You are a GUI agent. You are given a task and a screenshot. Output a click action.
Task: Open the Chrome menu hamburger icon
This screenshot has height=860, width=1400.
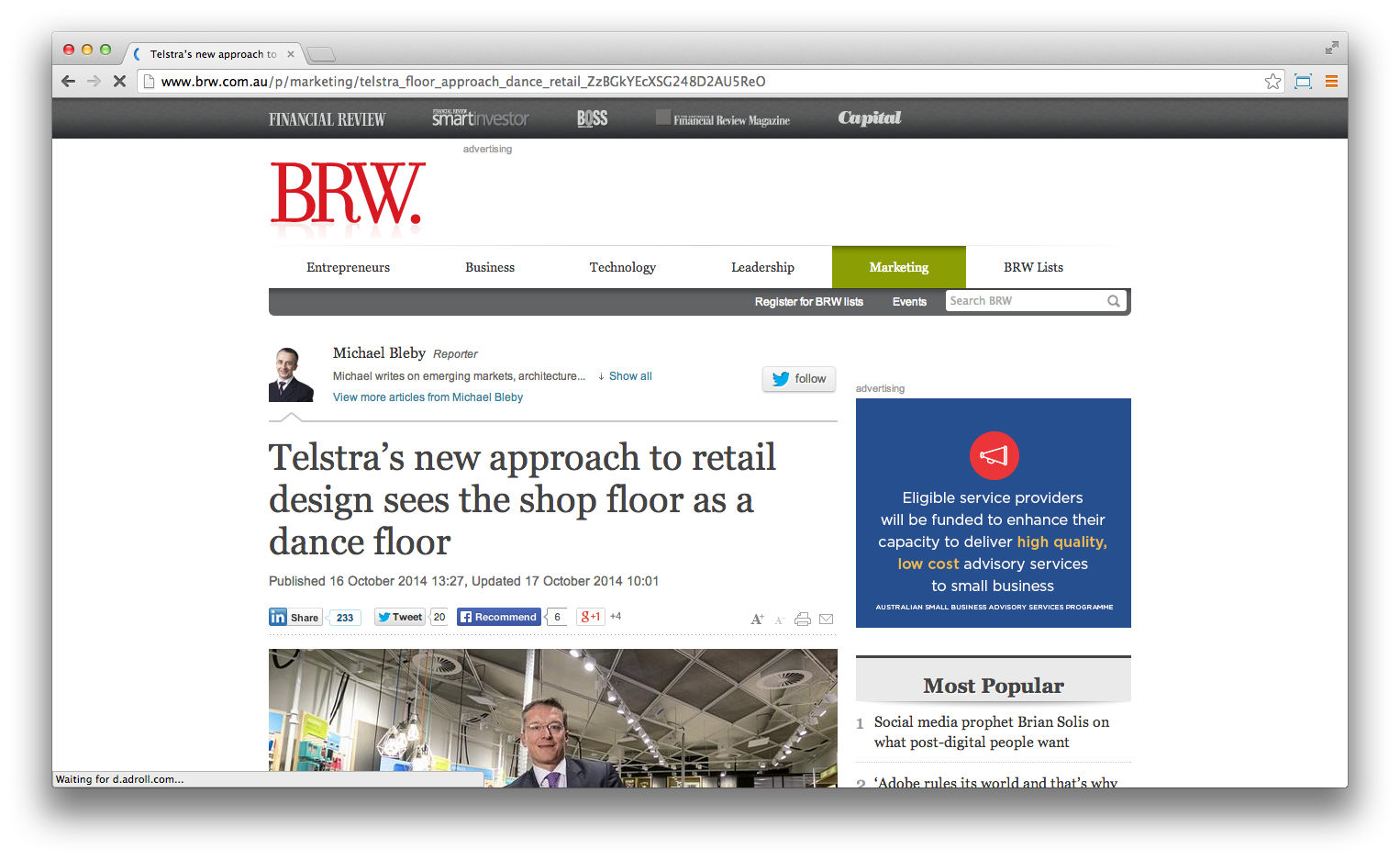[1331, 81]
